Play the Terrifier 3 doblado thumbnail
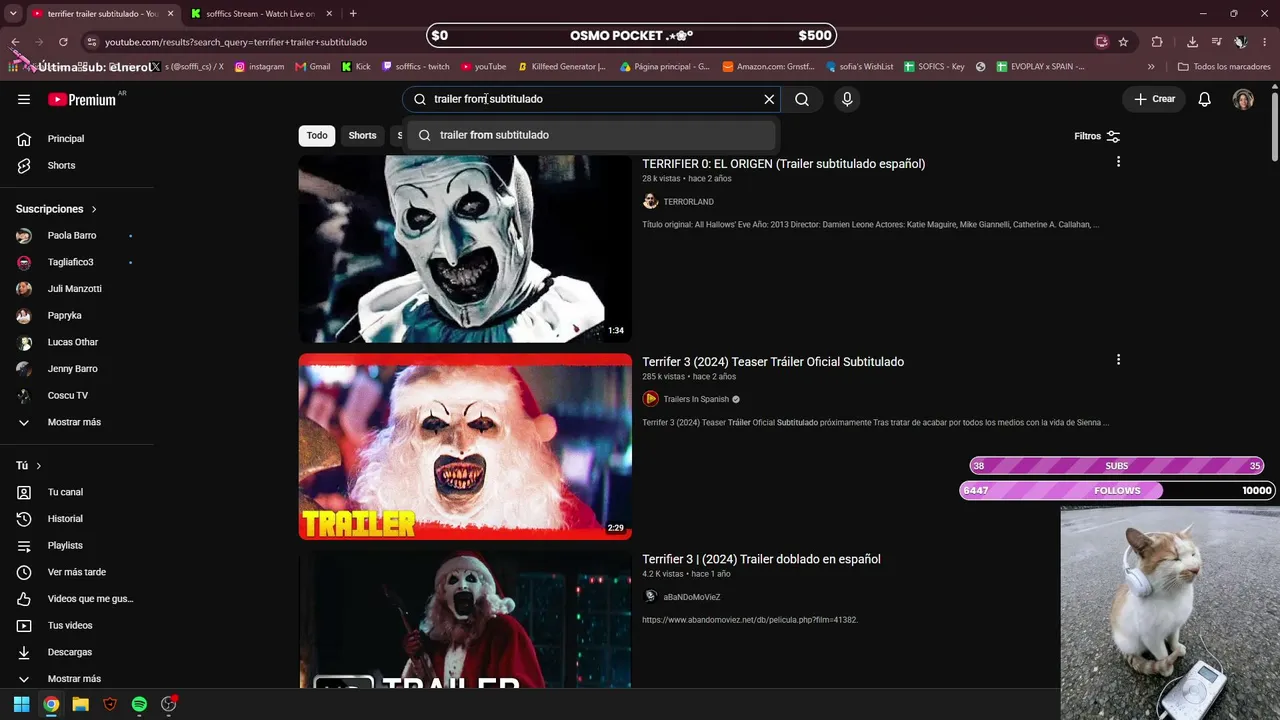Viewport: 1280px width, 720px height. (465, 620)
